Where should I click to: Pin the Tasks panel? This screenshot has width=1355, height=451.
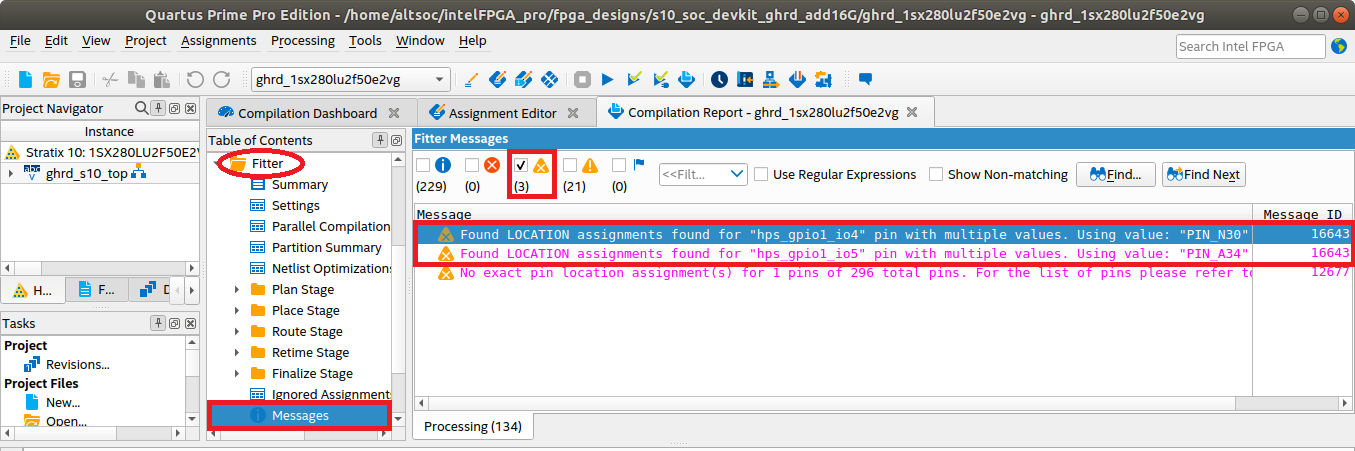coord(159,323)
